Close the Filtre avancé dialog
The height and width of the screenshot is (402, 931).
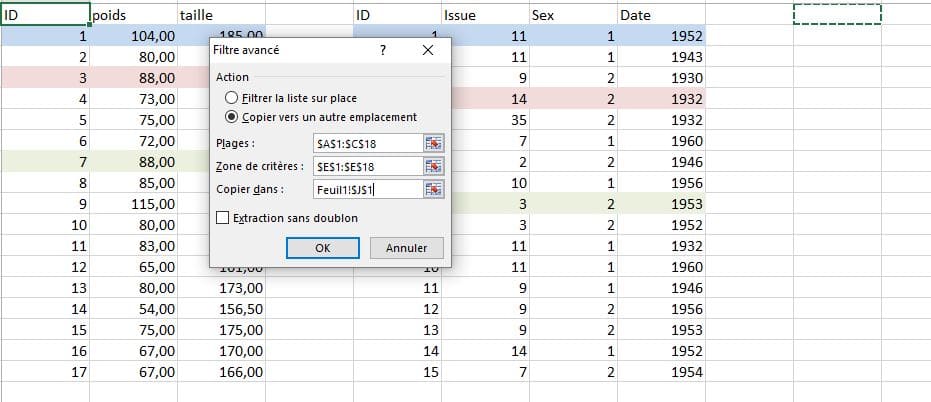click(428, 50)
